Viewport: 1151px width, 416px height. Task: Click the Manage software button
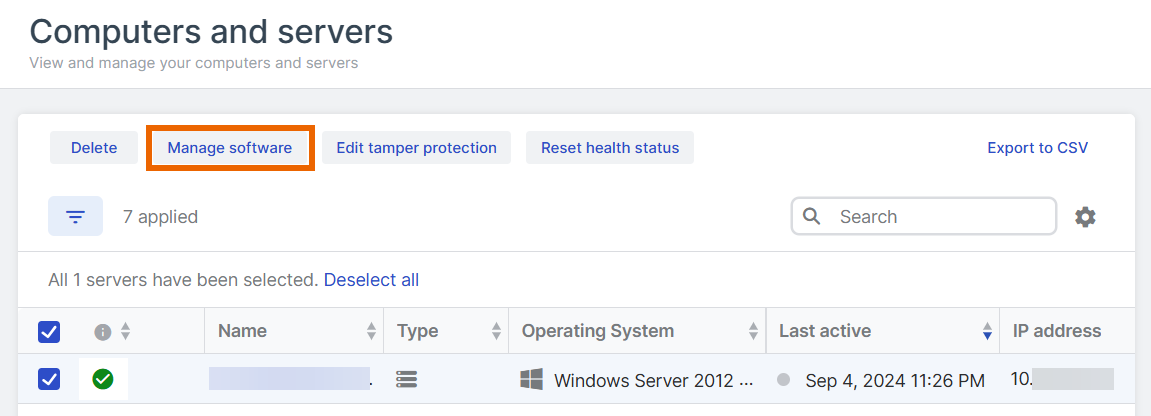(230, 148)
